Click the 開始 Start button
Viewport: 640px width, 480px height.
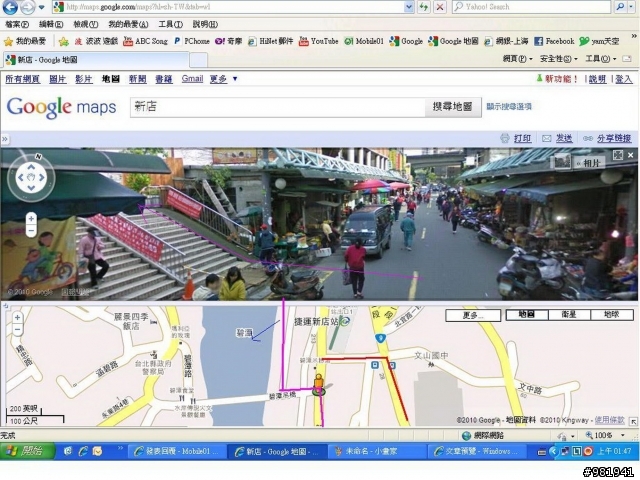point(27,451)
